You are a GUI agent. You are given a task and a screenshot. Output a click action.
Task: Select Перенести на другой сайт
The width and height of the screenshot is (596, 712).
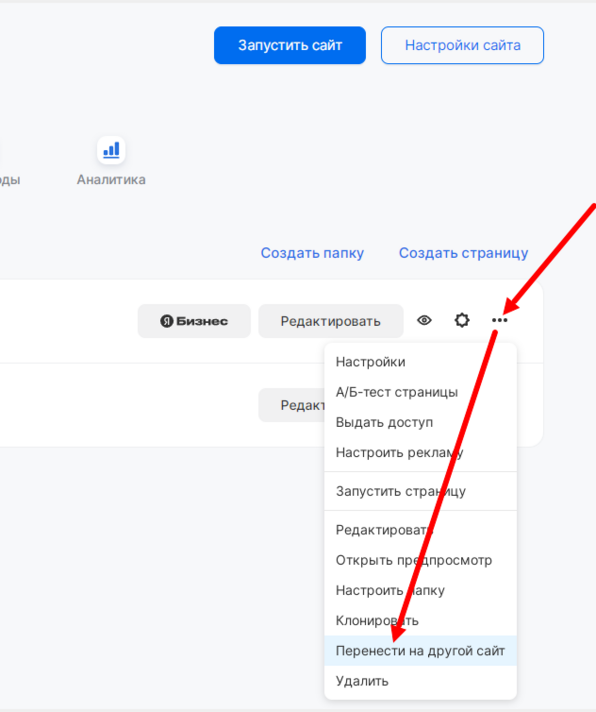coord(420,651)
